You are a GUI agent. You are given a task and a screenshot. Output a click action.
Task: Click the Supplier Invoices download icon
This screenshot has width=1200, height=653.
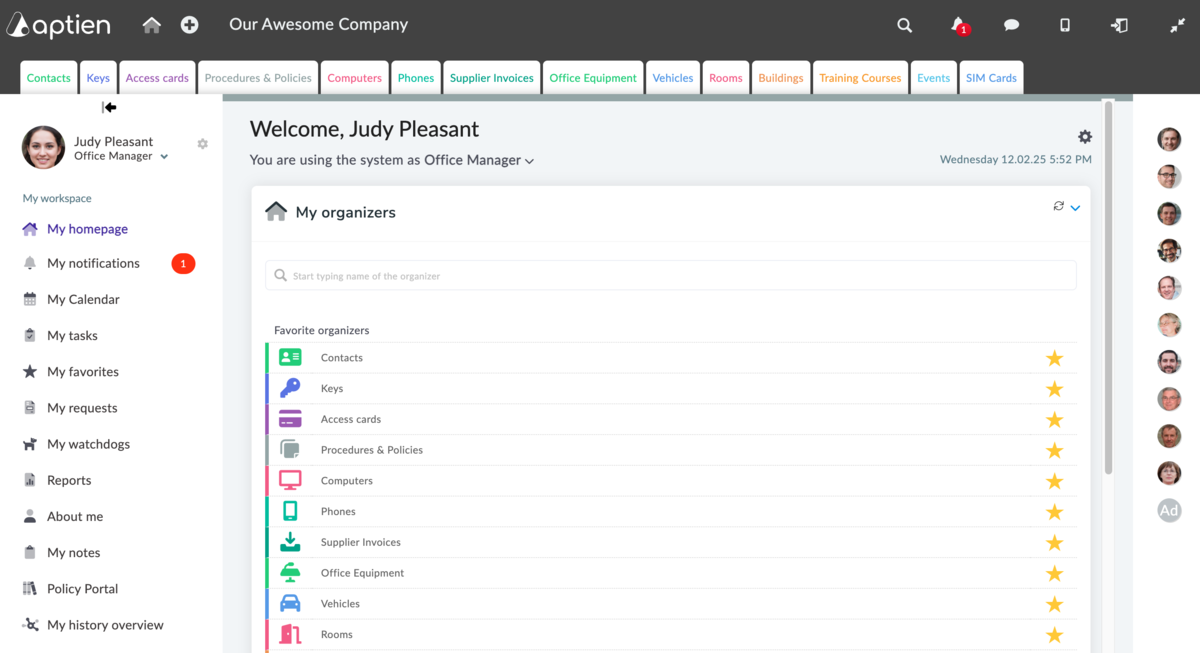click(x=290, y=542)
